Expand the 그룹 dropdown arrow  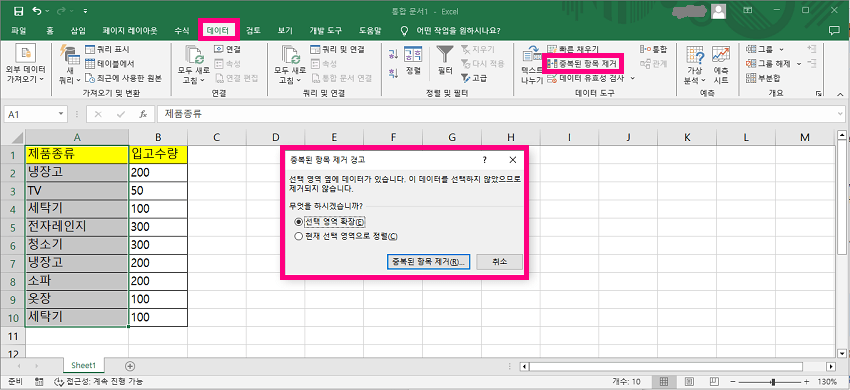pyautogui.click(x=781, y=49)
